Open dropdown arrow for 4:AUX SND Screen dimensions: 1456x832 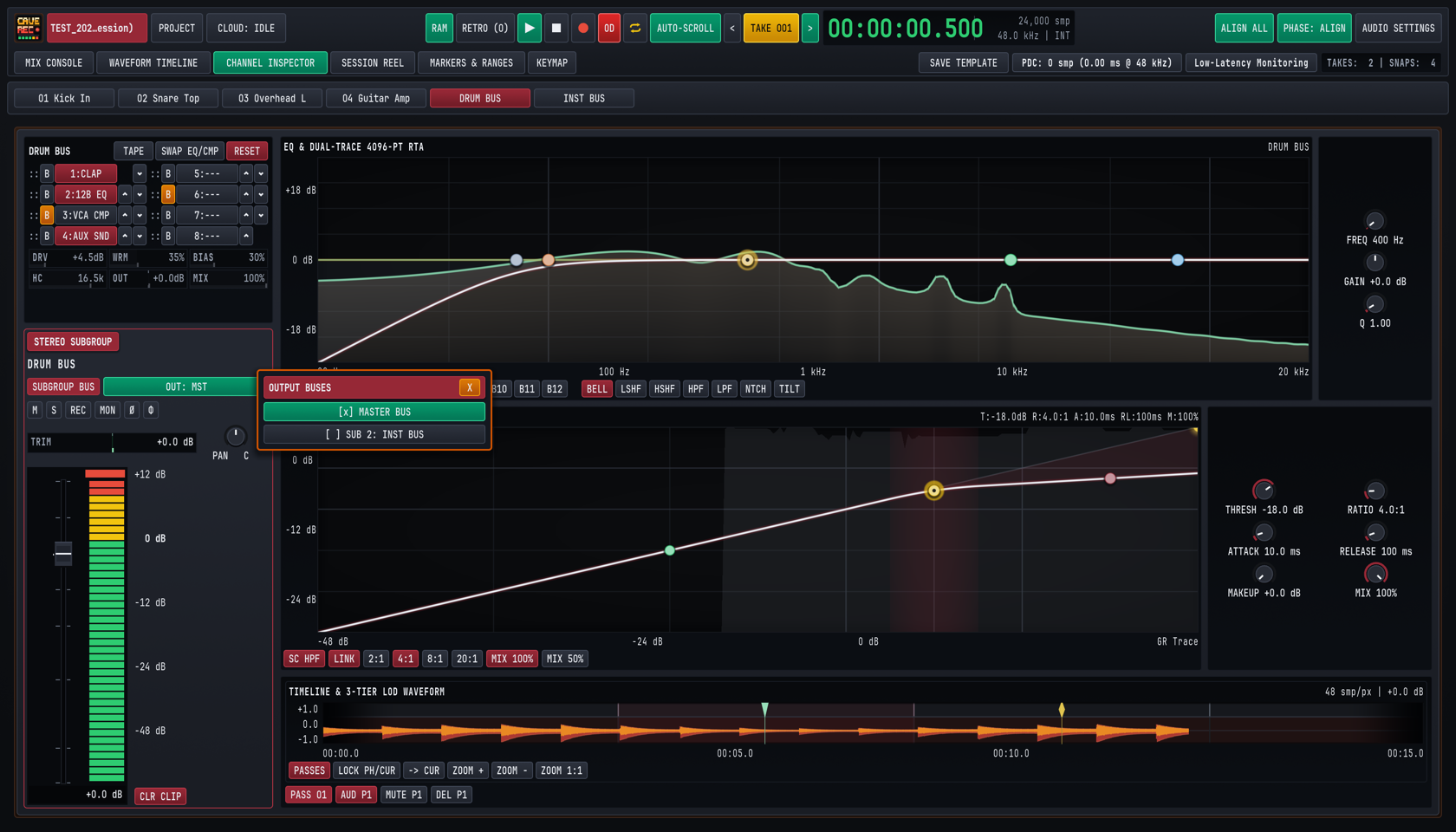pos(140,236)
